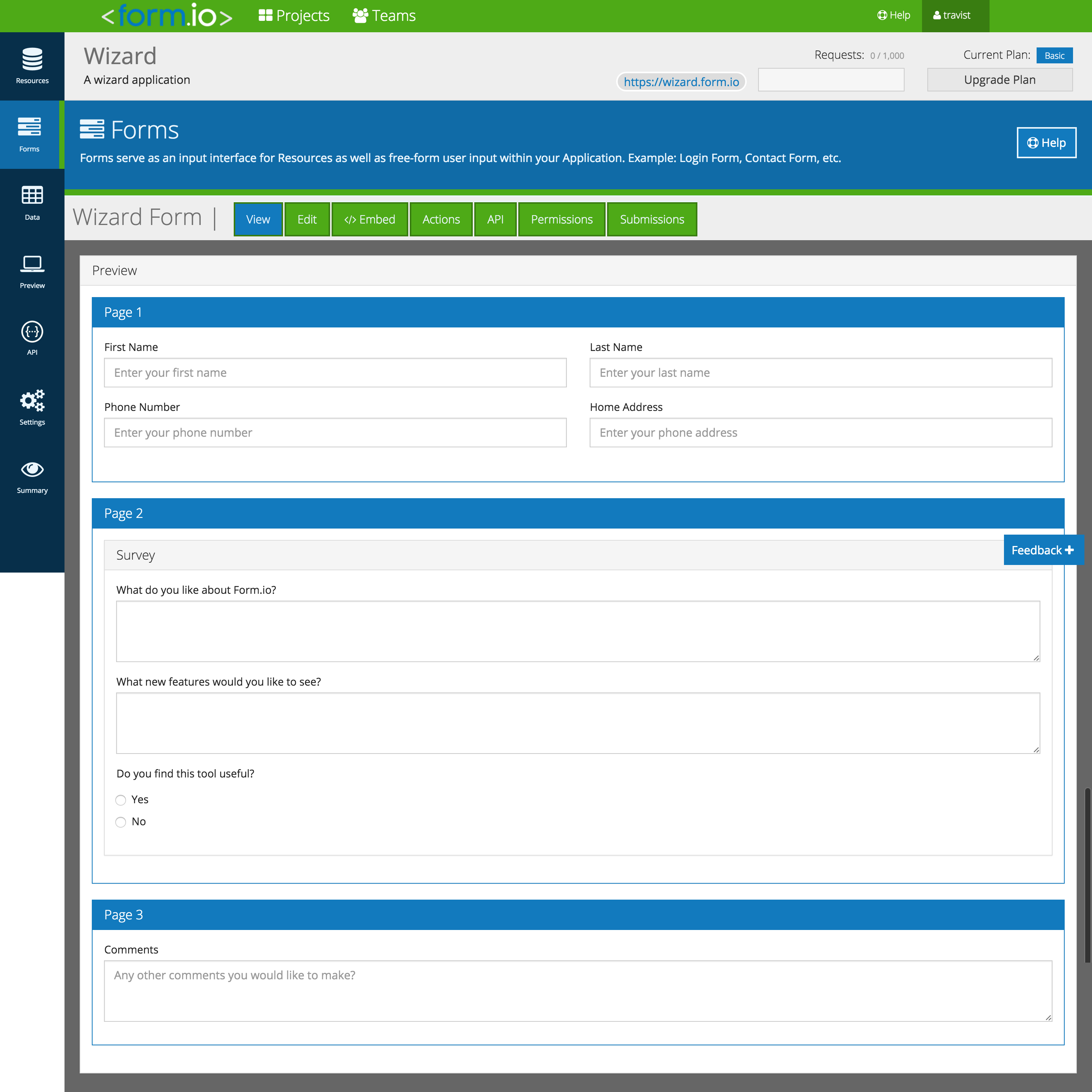The width and height of the screenshot is (1092, 1092).
Task: Click the form.io logo
Action: tap(167, 16)
